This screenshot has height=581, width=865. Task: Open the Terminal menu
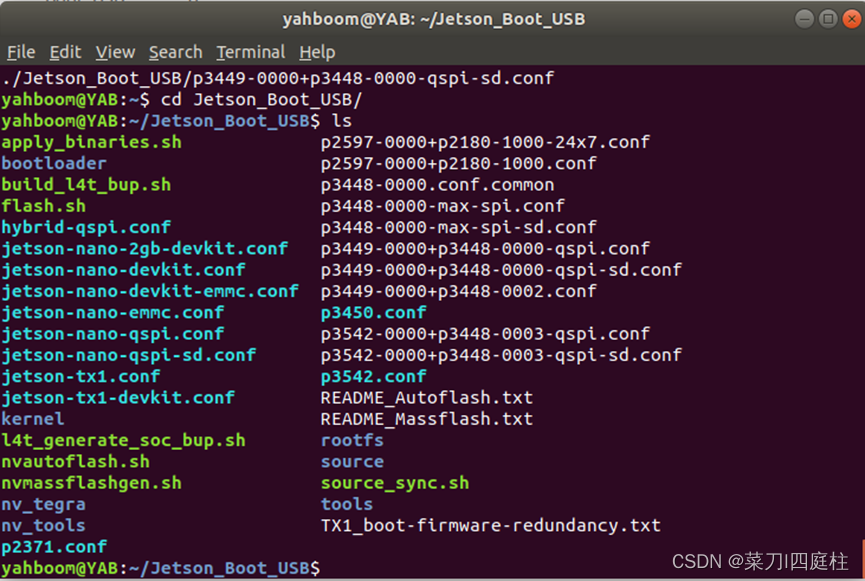(250, 52)
